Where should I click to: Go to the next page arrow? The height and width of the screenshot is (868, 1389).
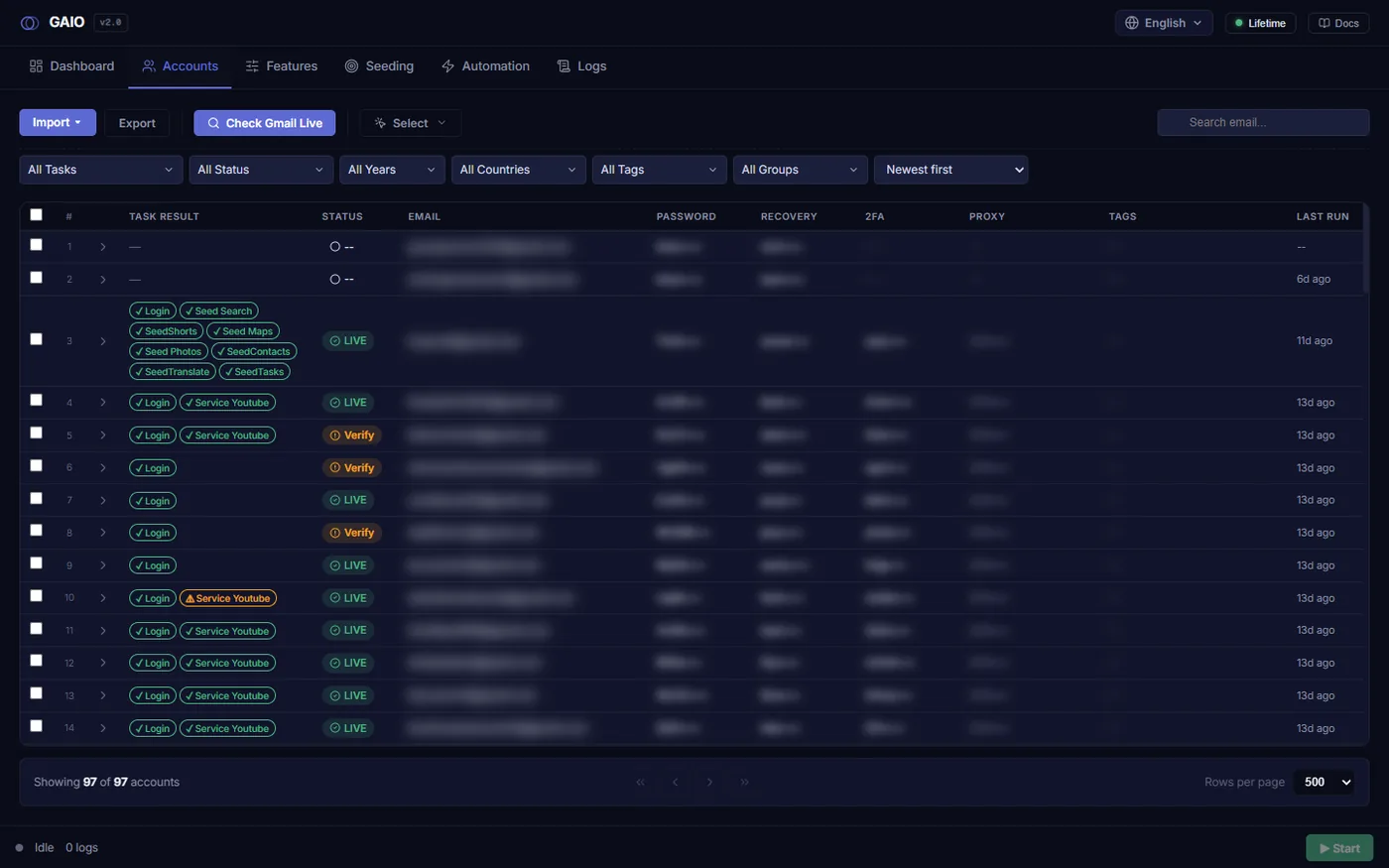(x=709, y=782)
